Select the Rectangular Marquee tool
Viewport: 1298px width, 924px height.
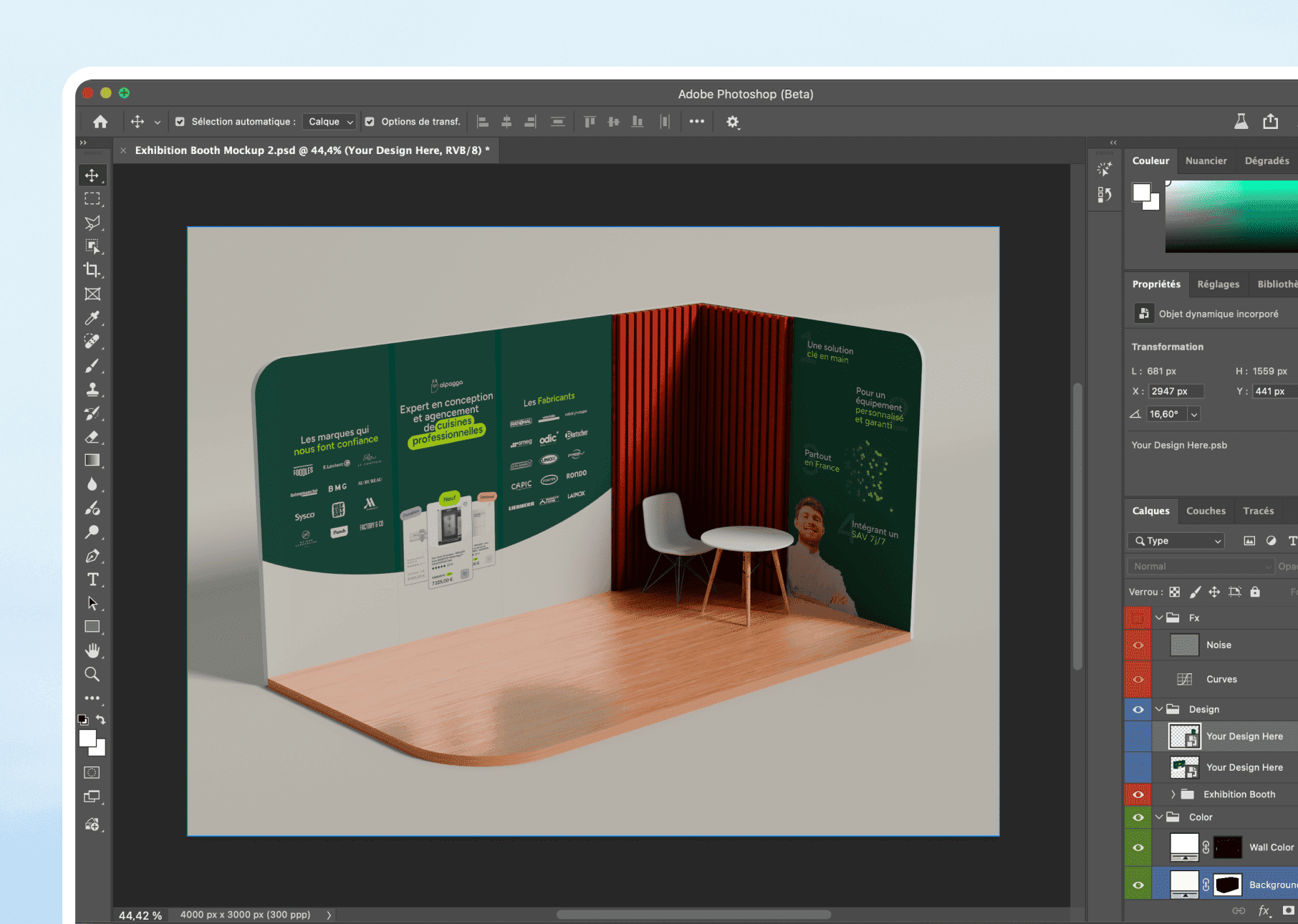[x=92, y=199]
